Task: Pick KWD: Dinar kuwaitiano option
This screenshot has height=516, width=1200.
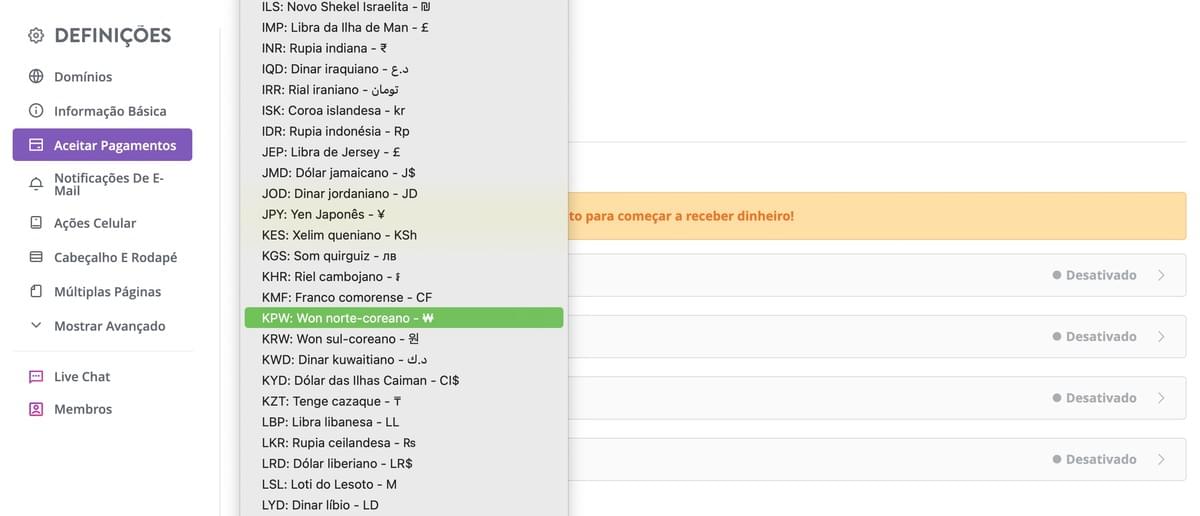Action: click(404, 359)
